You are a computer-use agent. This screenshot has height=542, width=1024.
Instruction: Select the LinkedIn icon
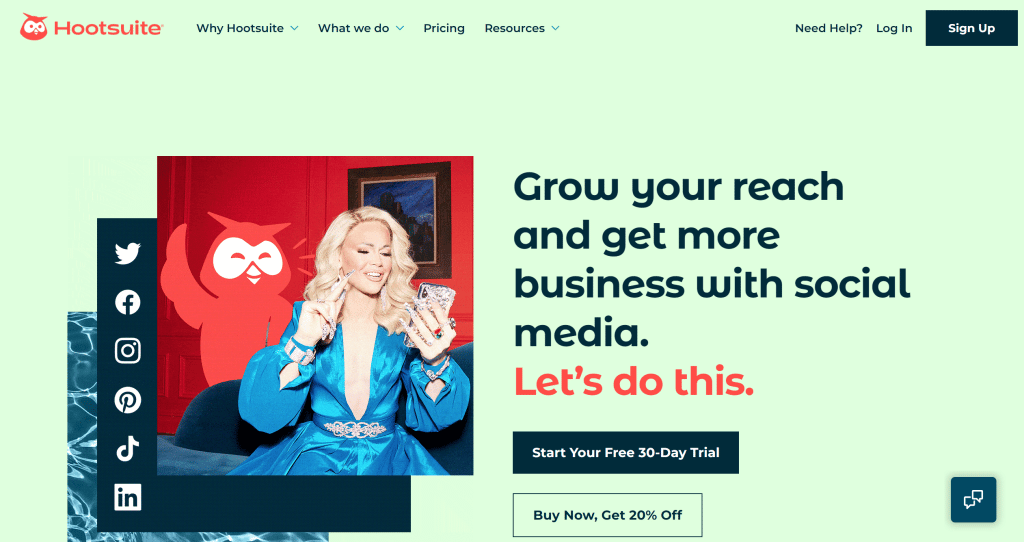(x=127, y=498)
